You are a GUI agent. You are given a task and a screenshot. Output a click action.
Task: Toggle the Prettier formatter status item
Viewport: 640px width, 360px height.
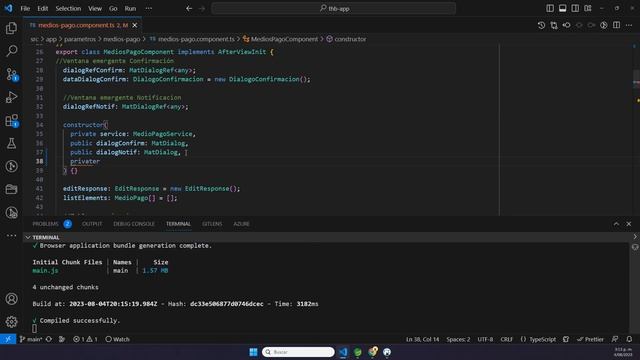(591, 339)
